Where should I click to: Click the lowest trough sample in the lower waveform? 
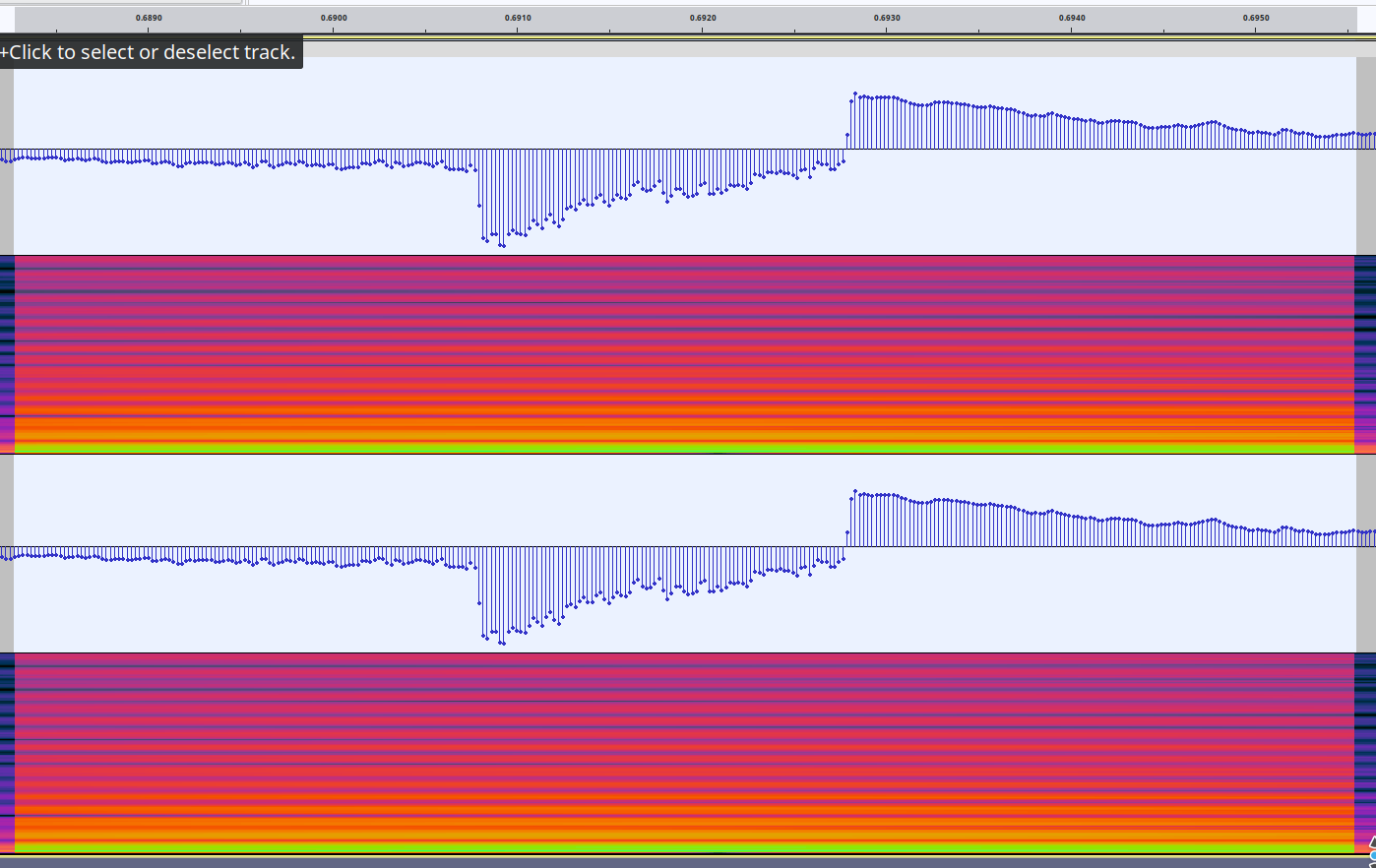[503, 643]
